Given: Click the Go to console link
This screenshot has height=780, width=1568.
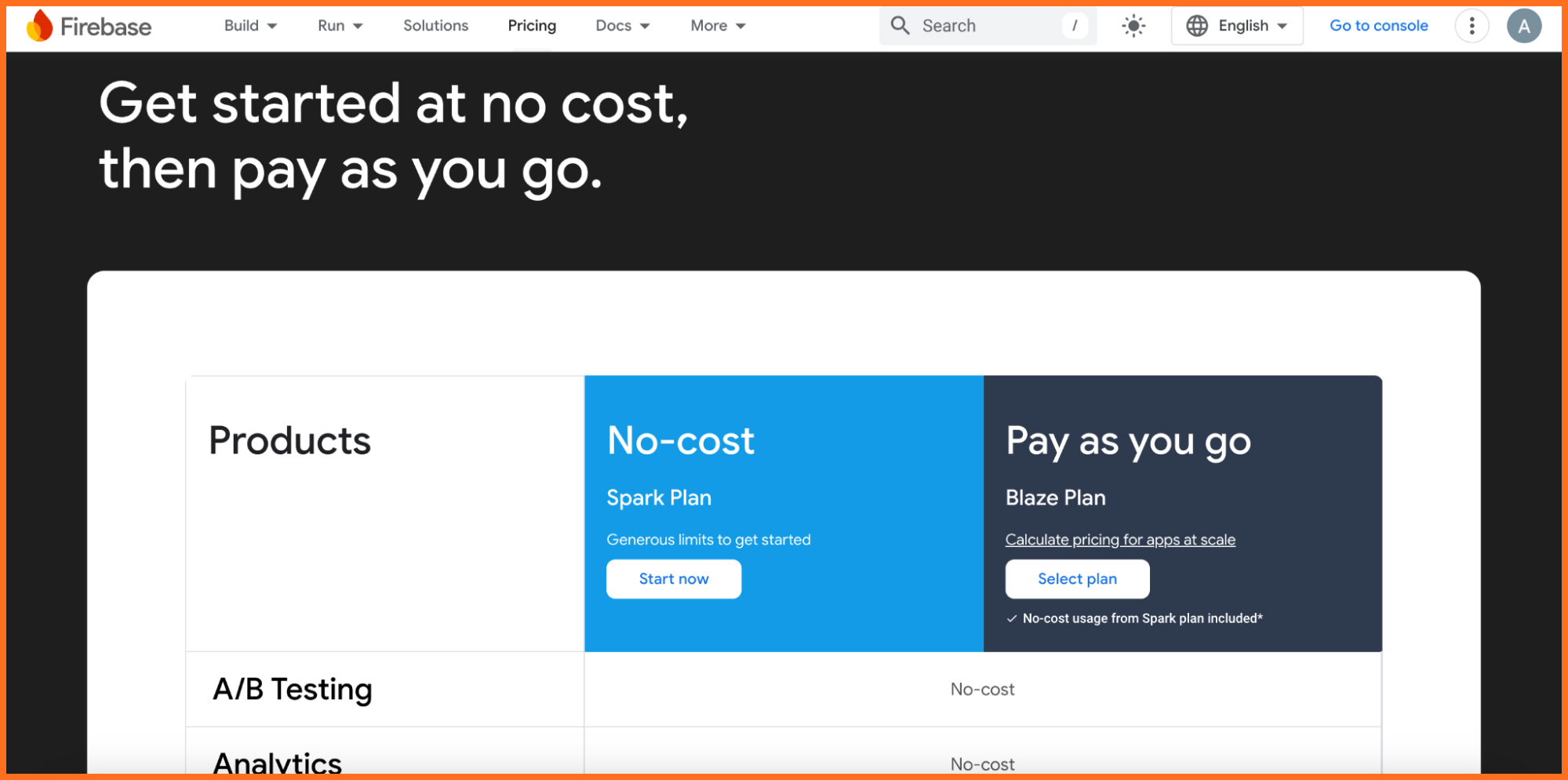Looking at the screenshot, I should coord(1378,26).
